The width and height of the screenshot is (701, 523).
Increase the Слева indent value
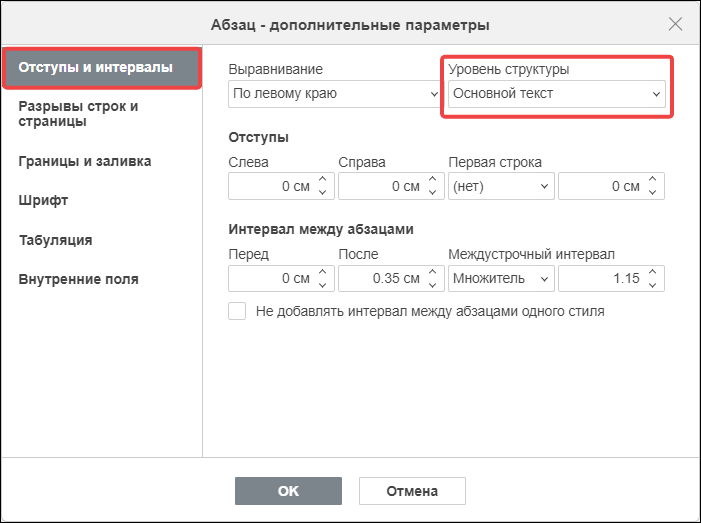[x=323, y=179]
